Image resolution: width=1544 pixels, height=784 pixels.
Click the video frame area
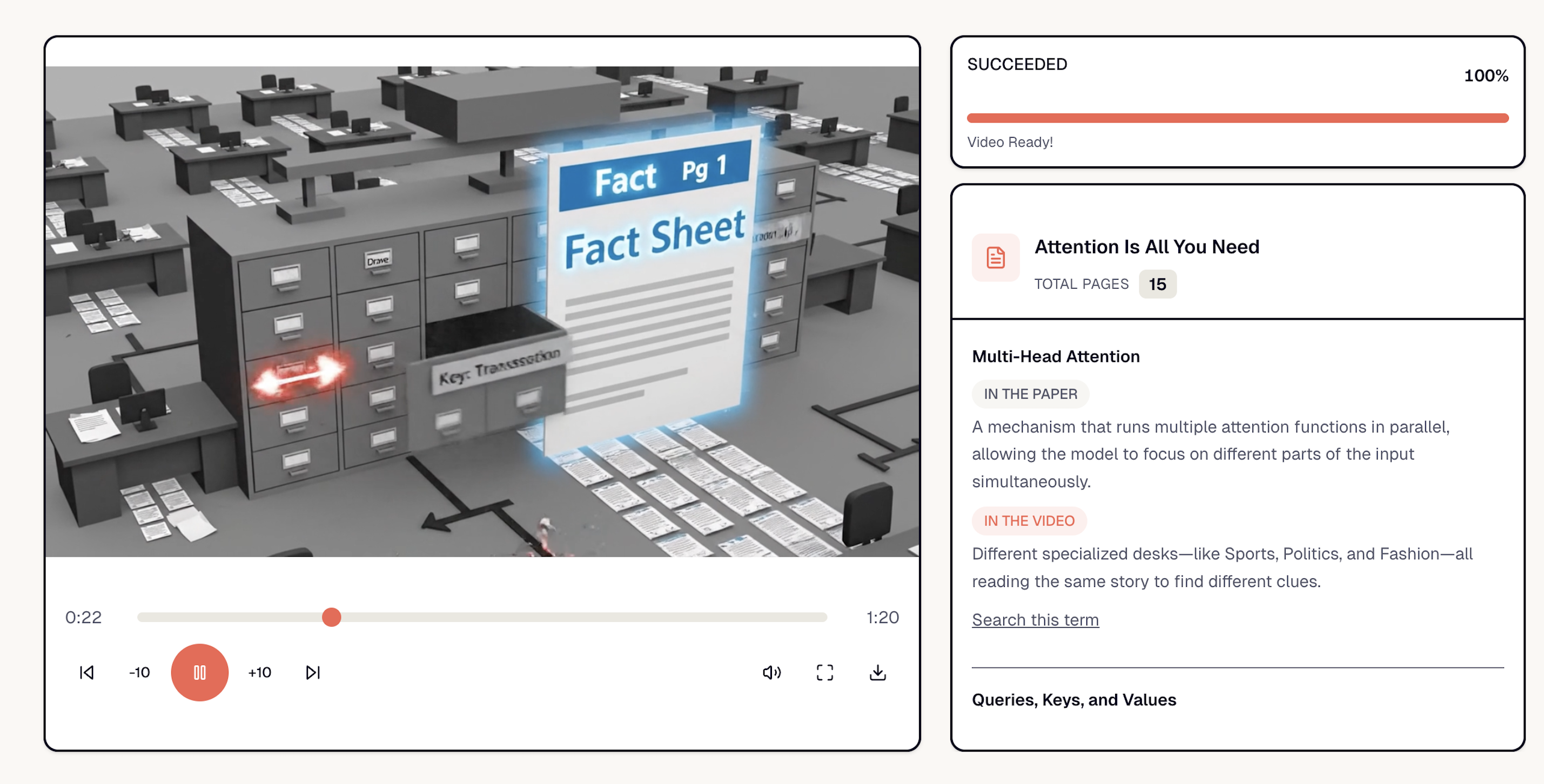point(482,312)
